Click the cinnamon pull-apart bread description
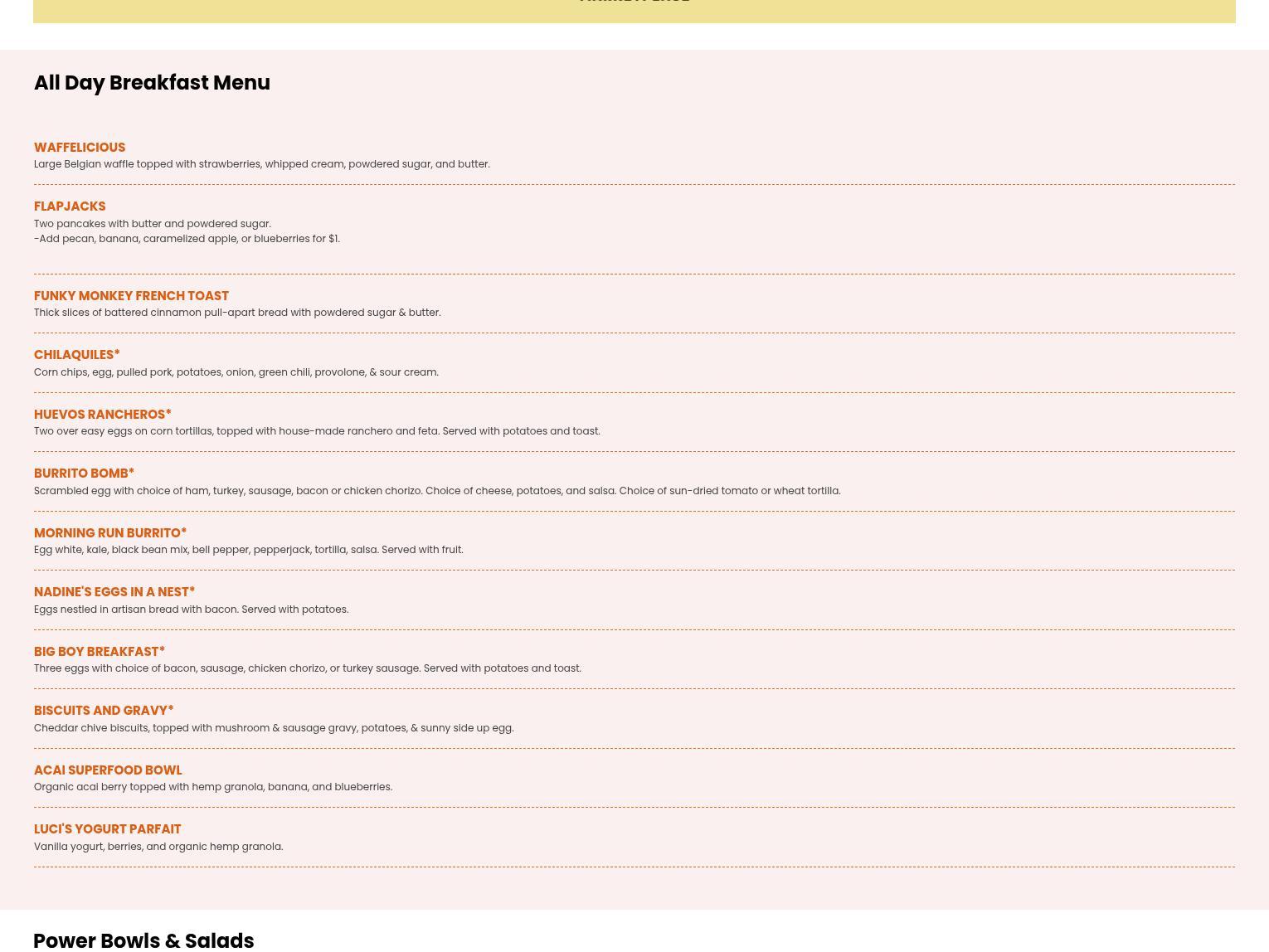Viewport: 1269px width, 952px height. coord(237,313)
